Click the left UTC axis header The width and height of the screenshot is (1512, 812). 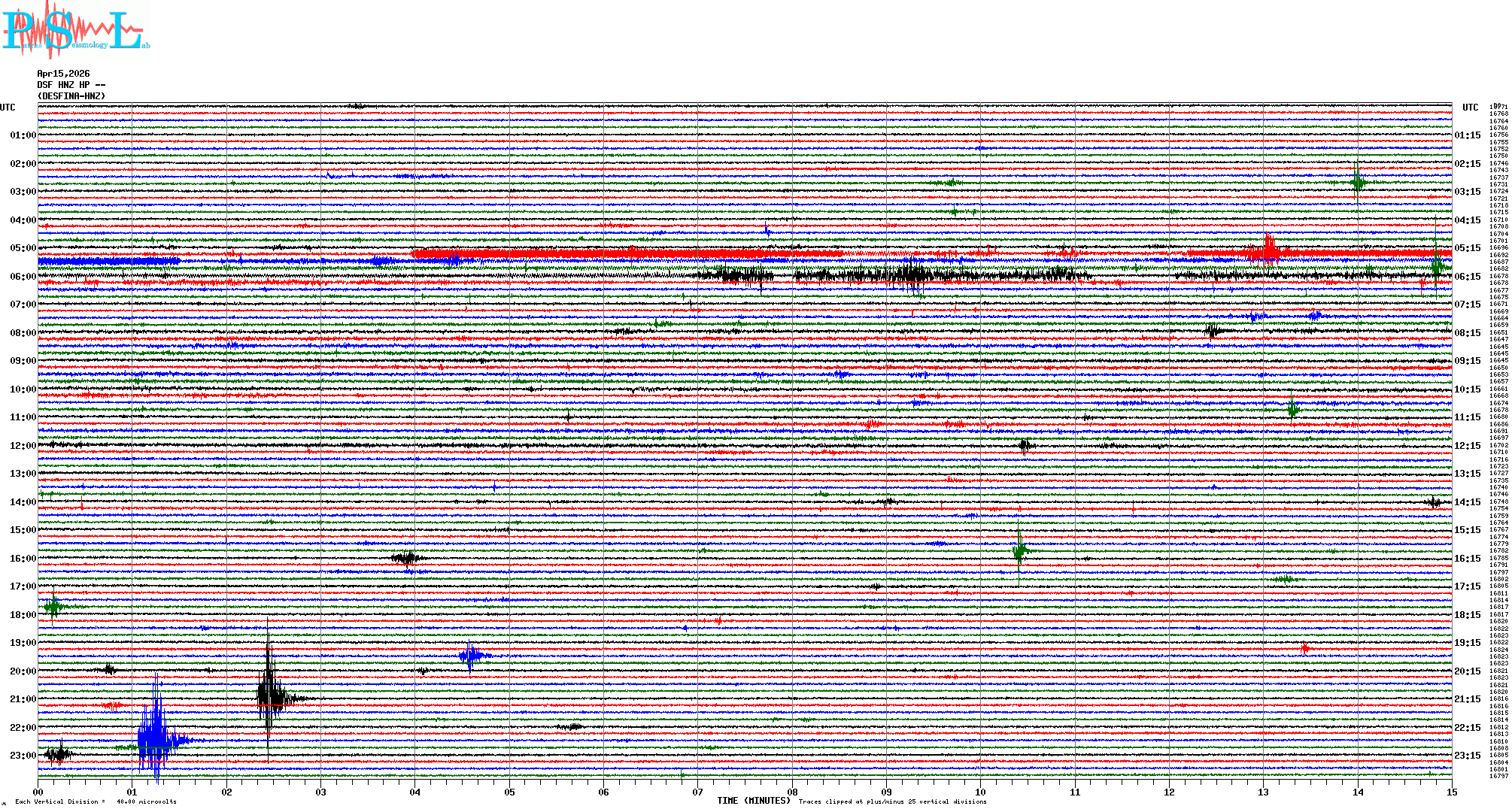[x=8, y=108]
